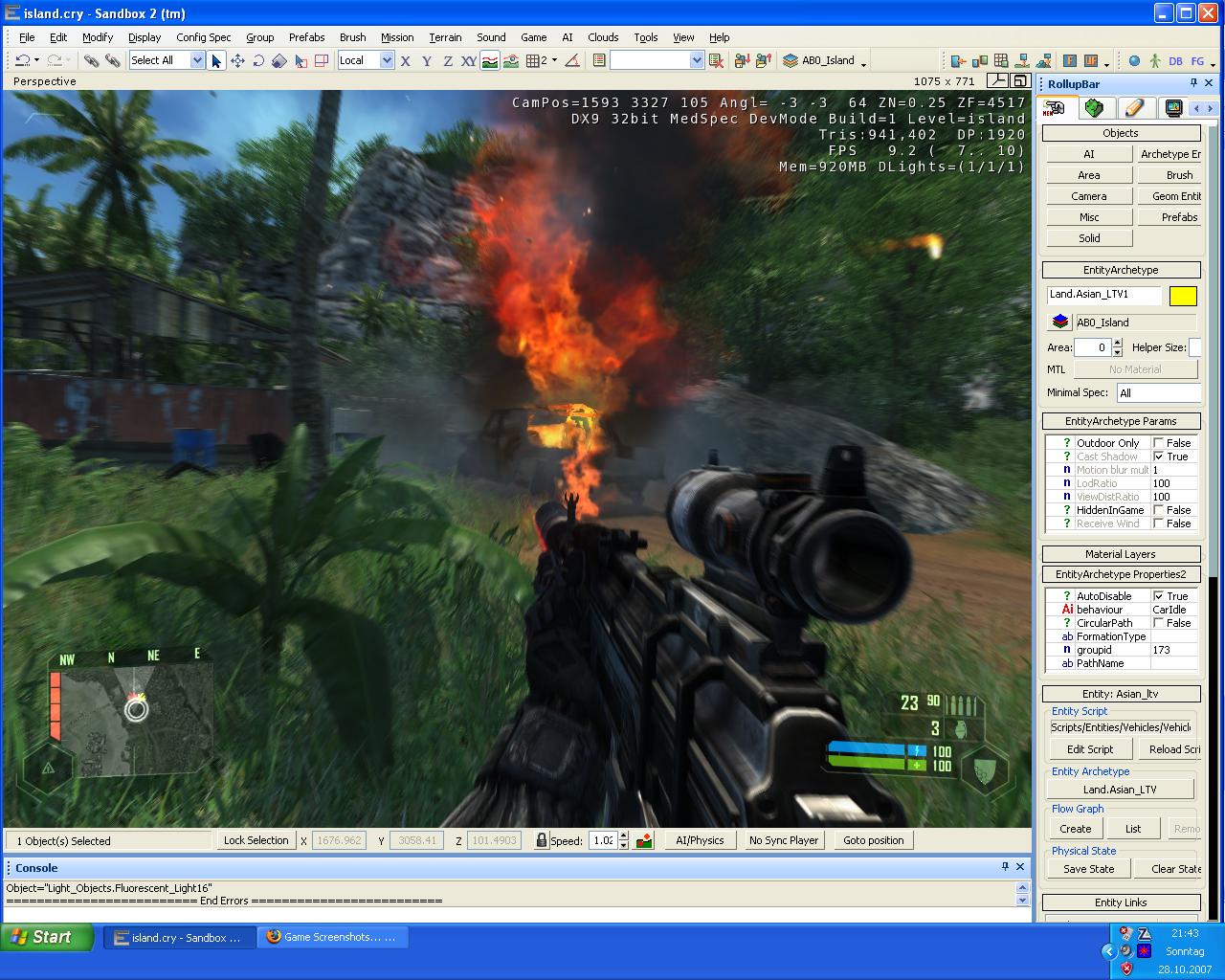Image resolution: width=1225 pixels, height=980 pixels.
Task: Open the Local coordinate system dropdown
Action: coord(387,60)
